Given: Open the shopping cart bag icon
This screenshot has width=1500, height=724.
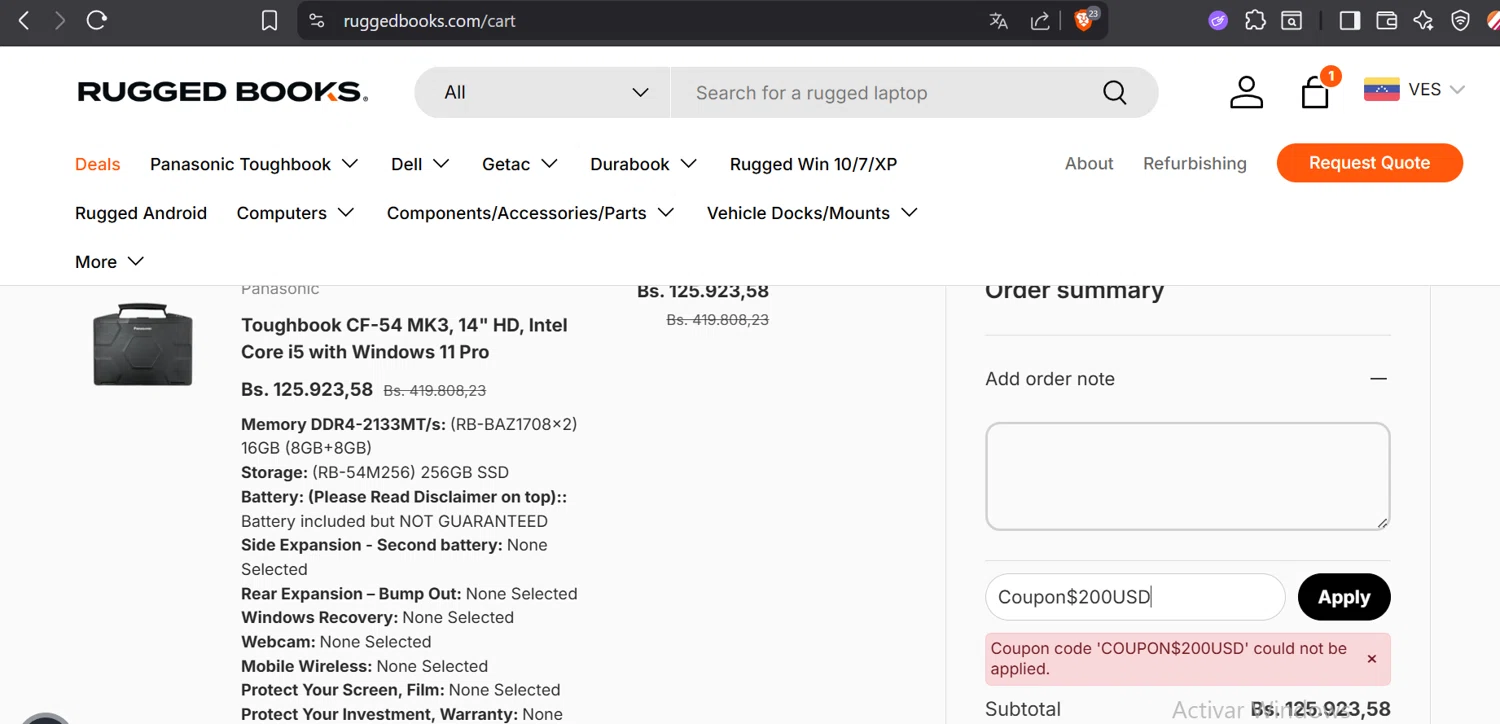Looking at the screenshot, I should pos(1316,92).
